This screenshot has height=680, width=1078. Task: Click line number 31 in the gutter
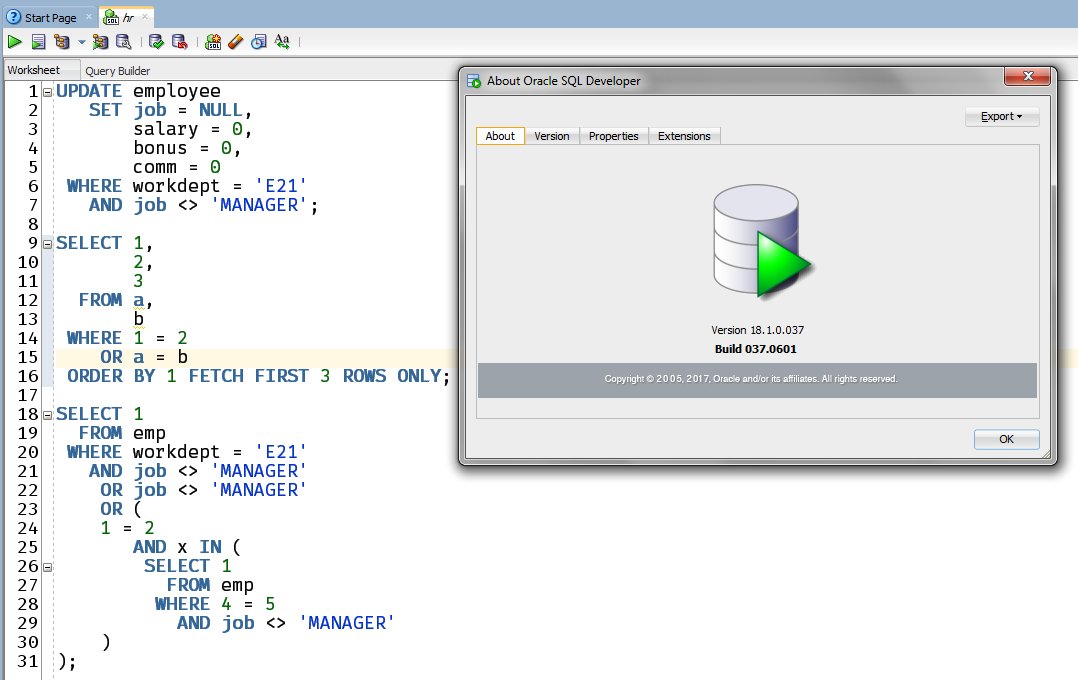(x=28, y=661)
